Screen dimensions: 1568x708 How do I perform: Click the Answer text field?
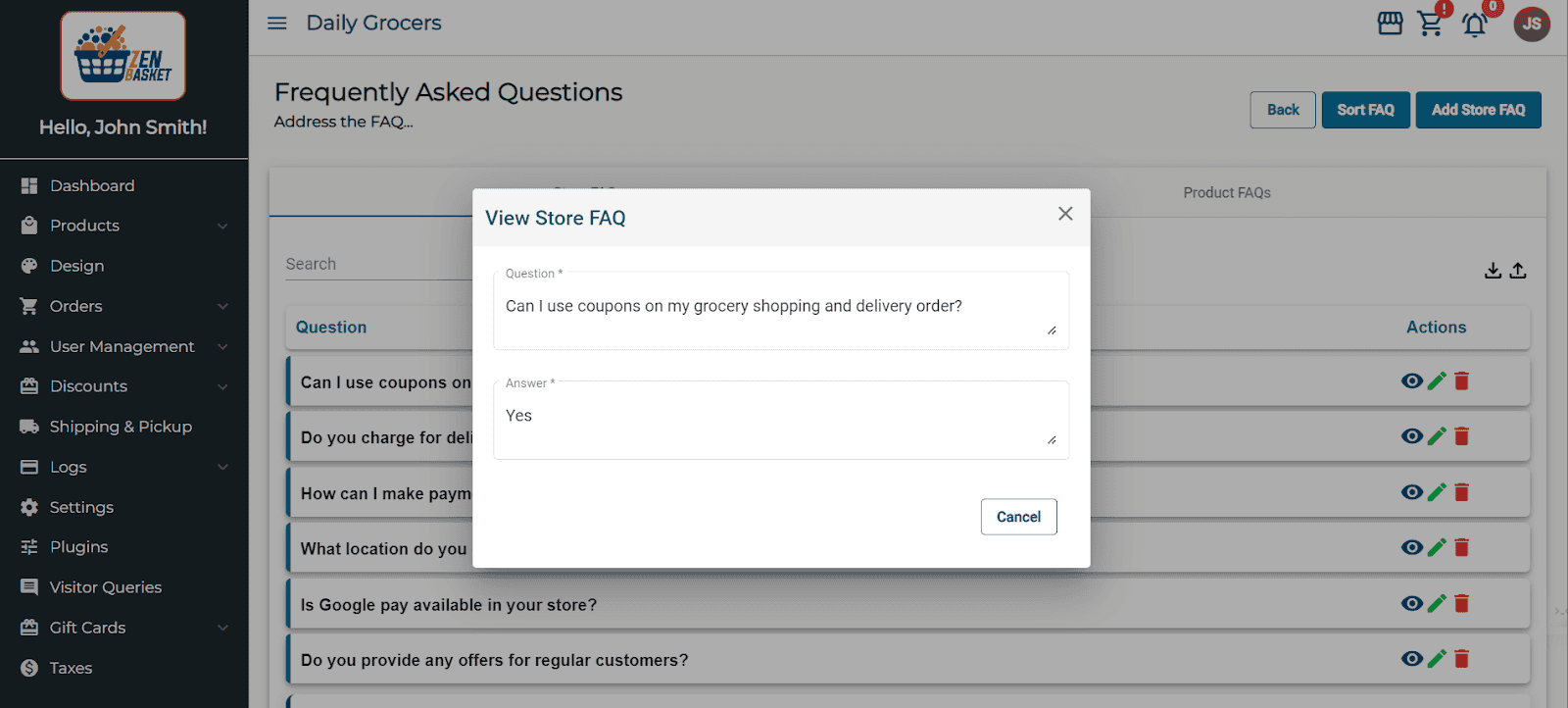pyautogui.click(x=774, y=422)
